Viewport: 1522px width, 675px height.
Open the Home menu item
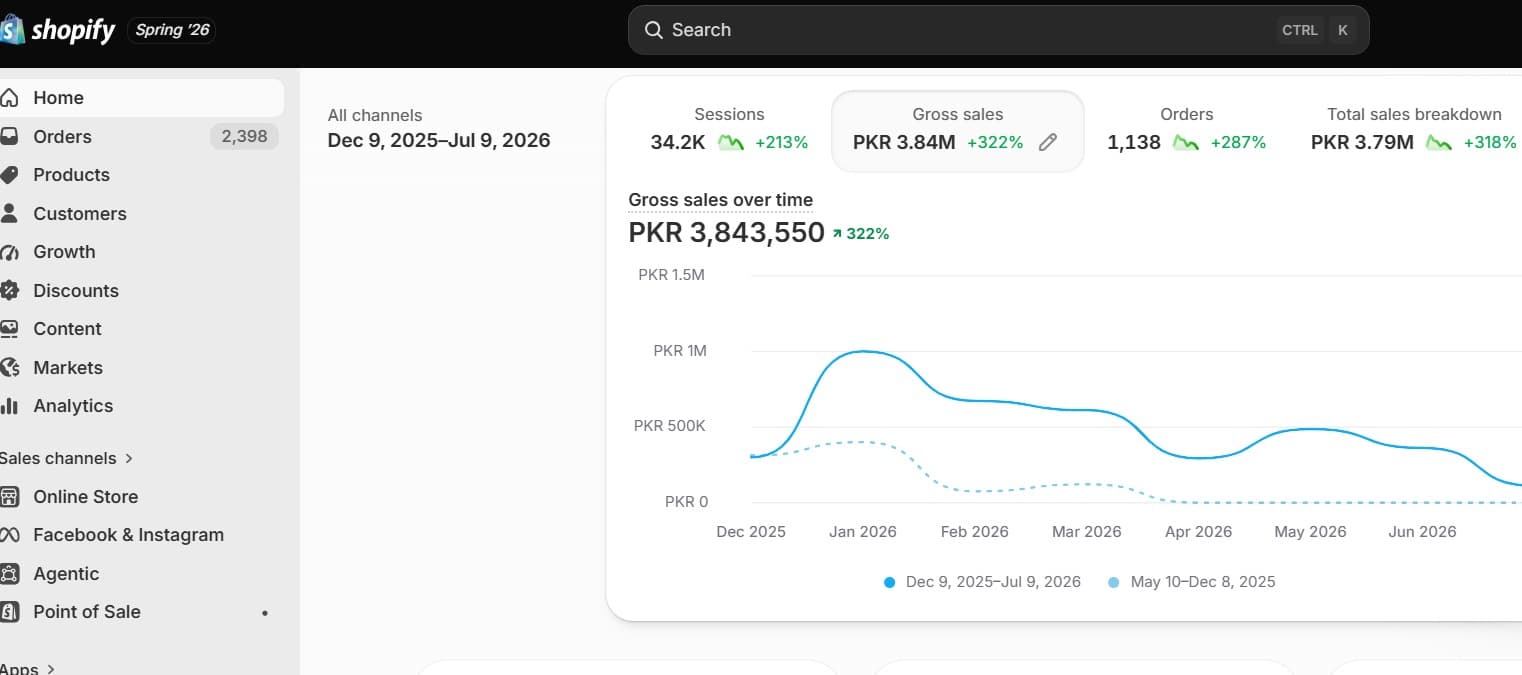tap(142, 98)
